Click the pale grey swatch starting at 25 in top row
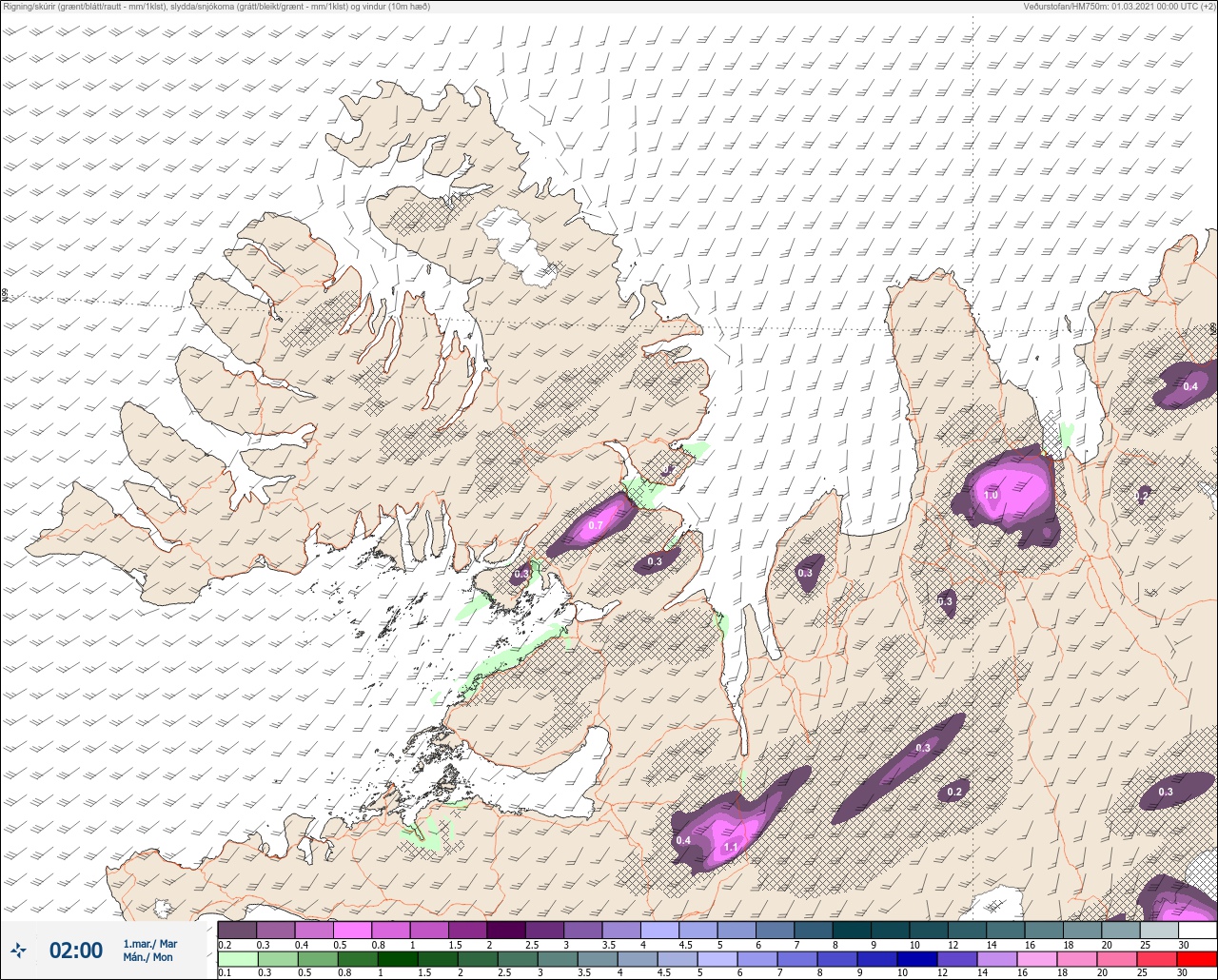 1158,930
